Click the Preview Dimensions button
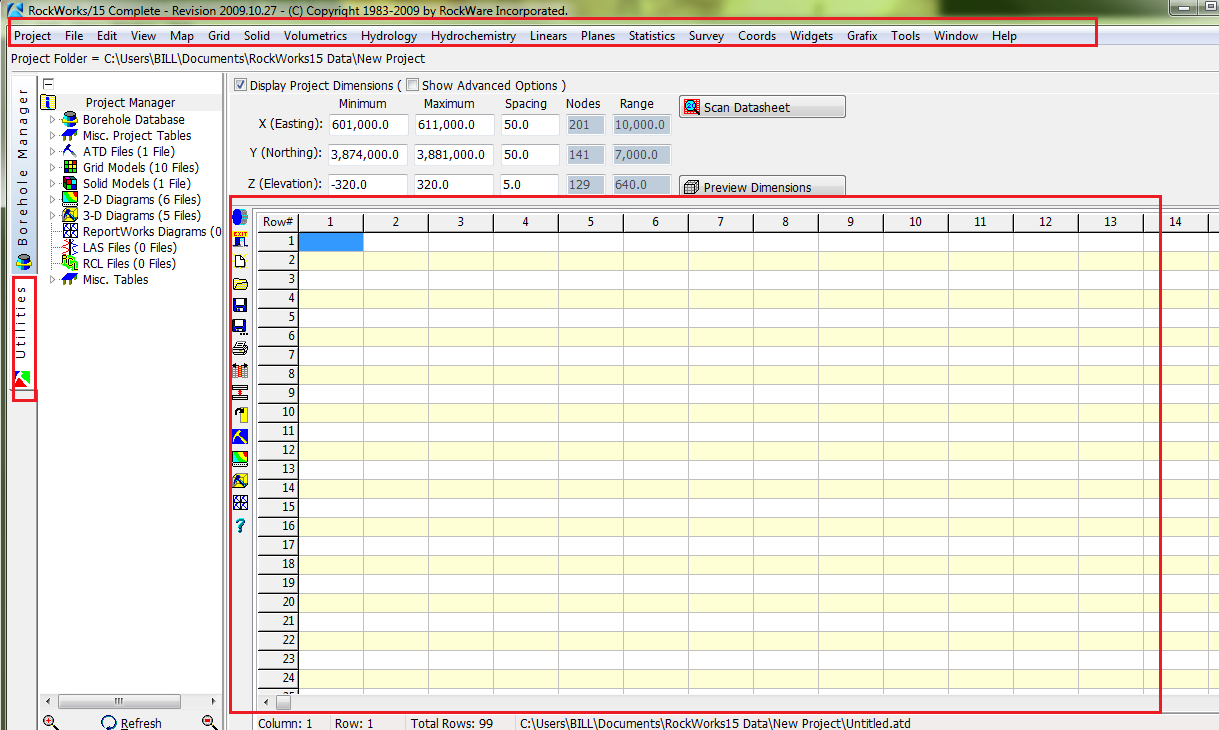The image size is (1219, 730). point(762,187)
